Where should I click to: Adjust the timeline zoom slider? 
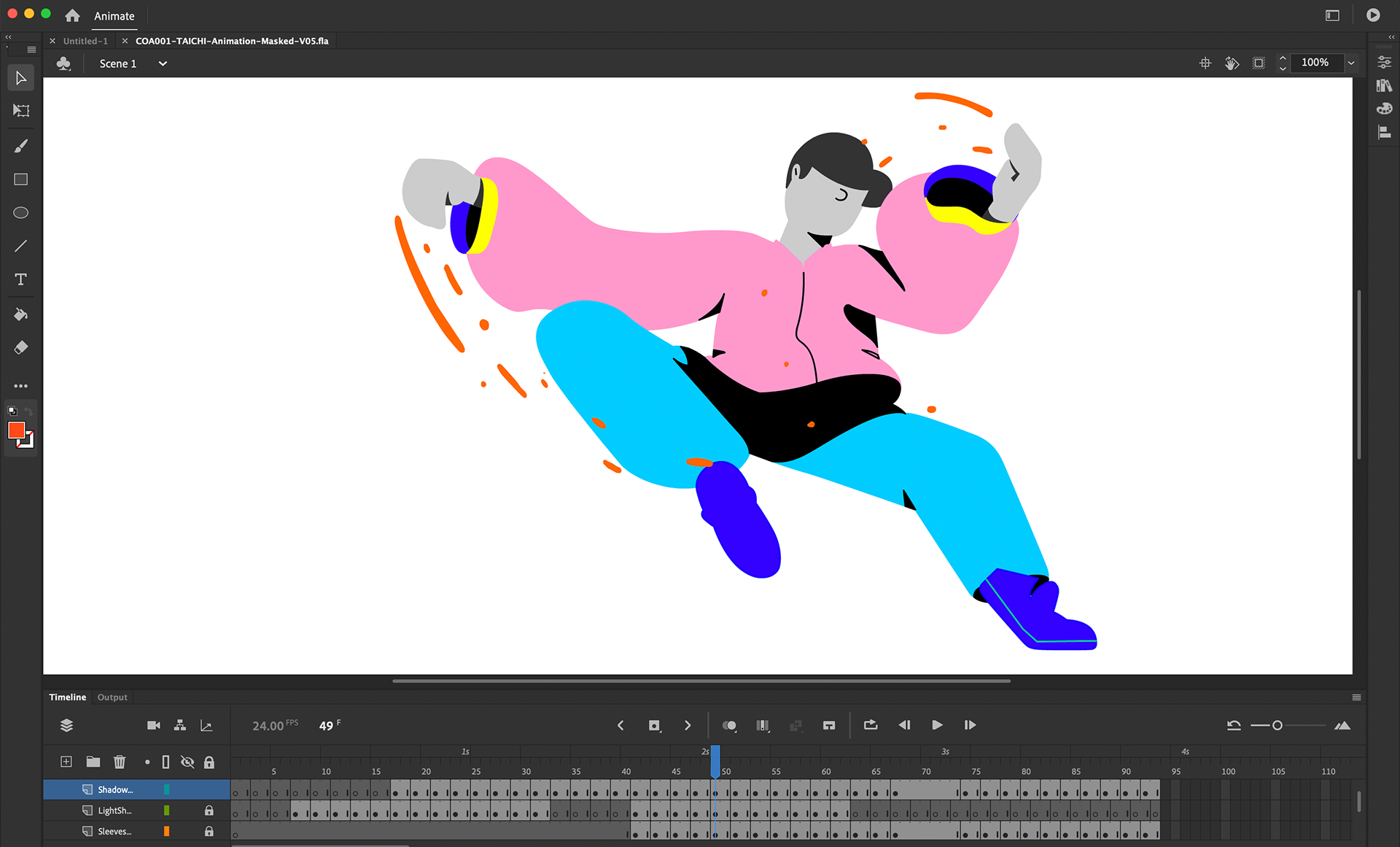click(1277, 725)
